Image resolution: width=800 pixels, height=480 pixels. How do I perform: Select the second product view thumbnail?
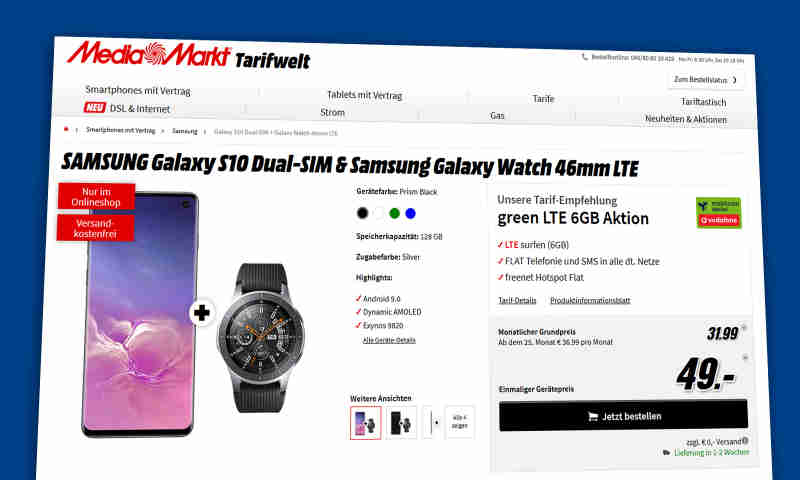pyautogui.click(x=401, y=423)
